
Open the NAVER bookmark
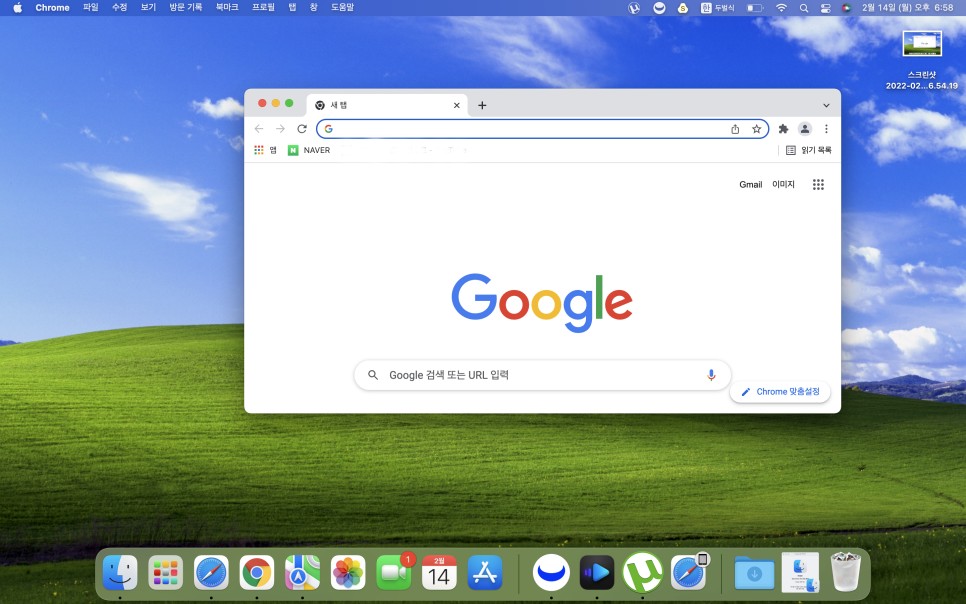click(x=309, y=150)
